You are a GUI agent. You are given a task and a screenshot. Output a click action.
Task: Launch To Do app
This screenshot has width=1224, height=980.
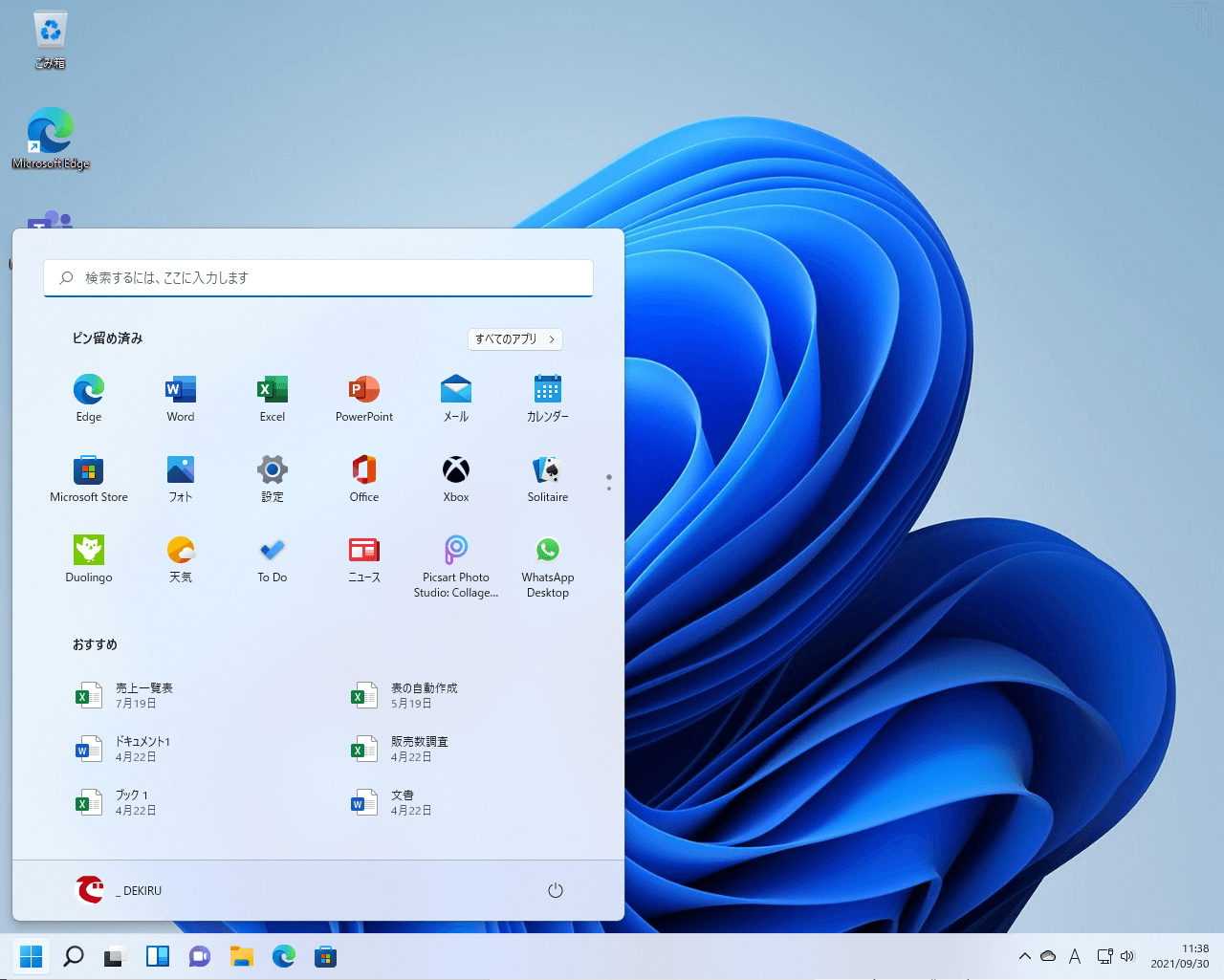273,558
